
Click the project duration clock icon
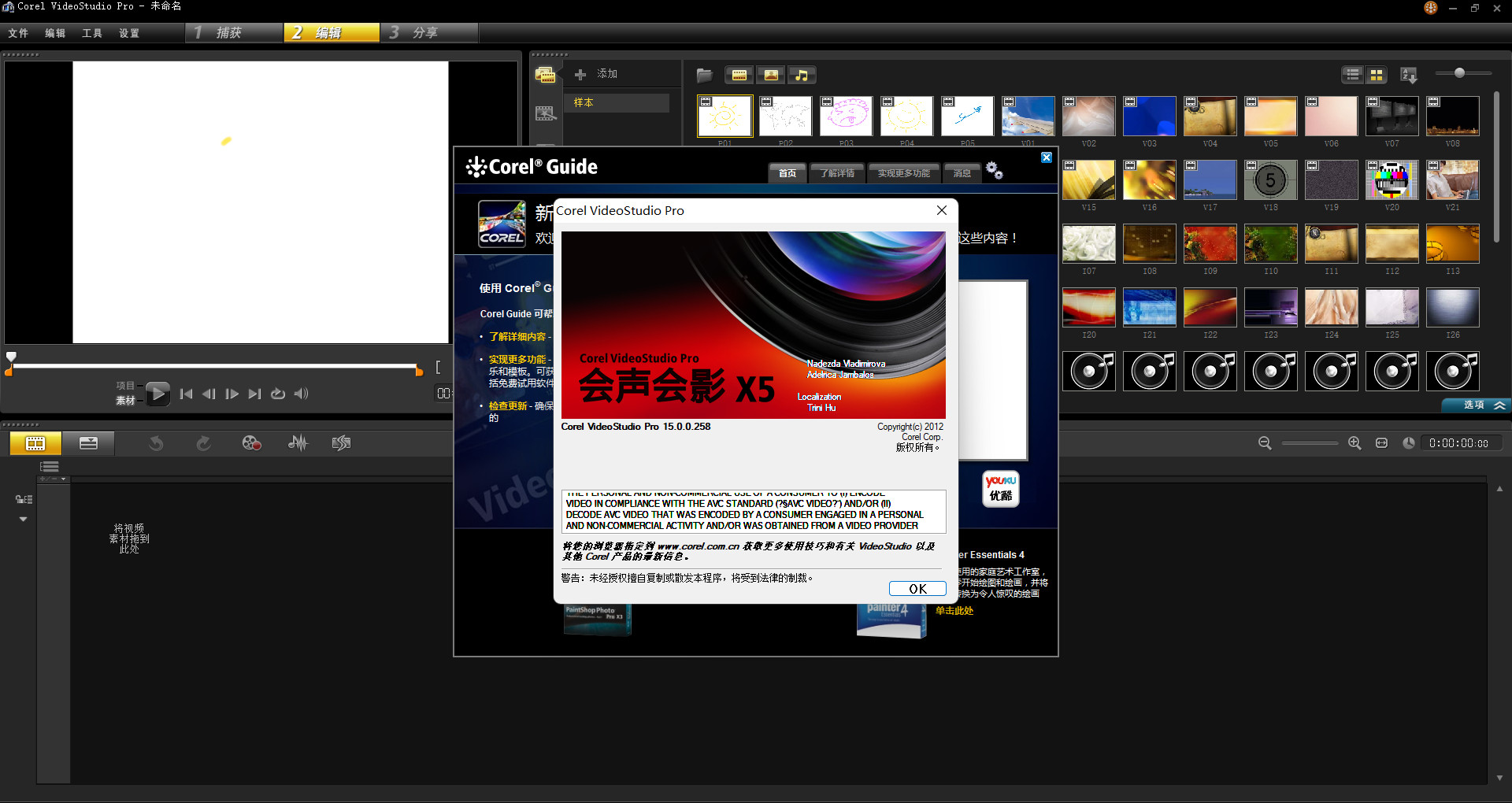coord(1409,443)
